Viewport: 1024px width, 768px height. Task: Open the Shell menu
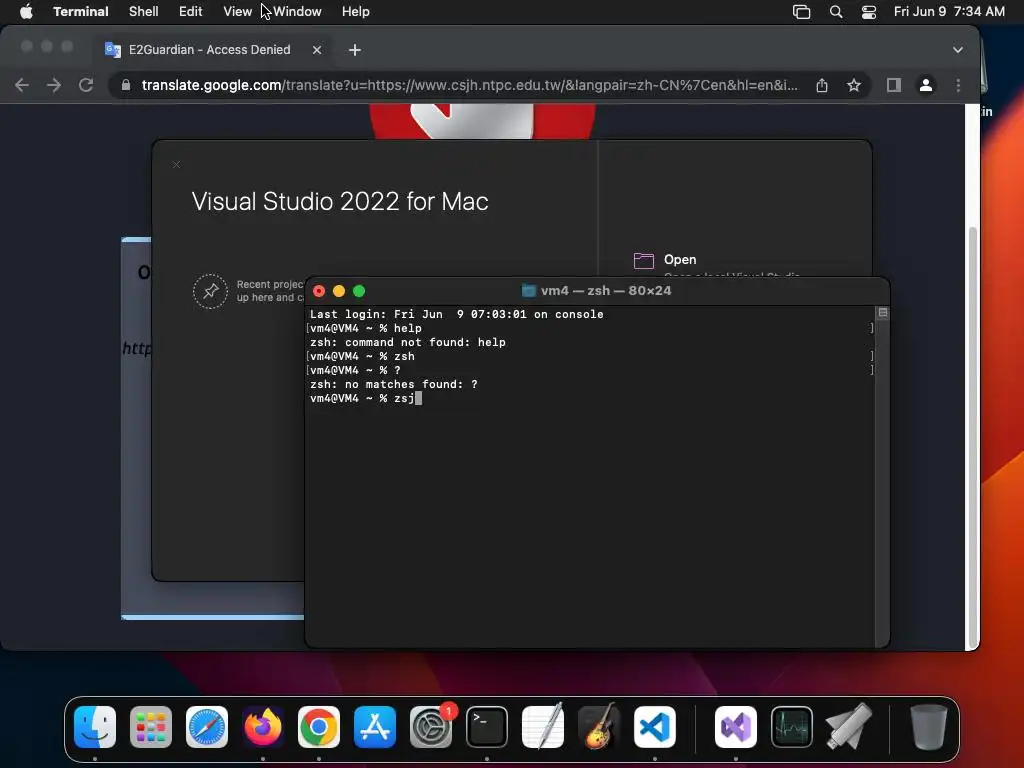(x=143, y=11)
